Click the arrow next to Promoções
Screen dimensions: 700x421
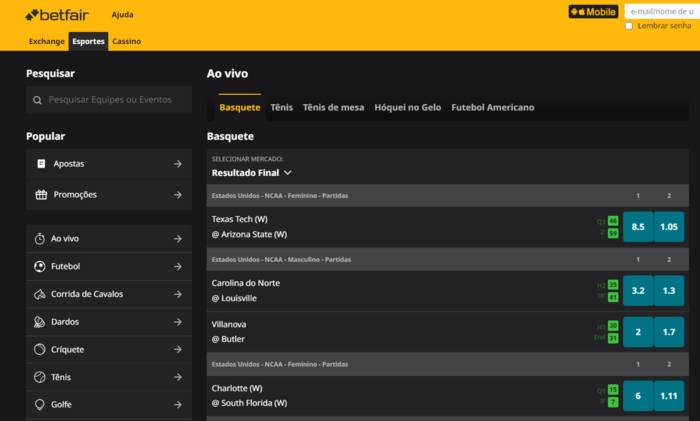[178, 195]
